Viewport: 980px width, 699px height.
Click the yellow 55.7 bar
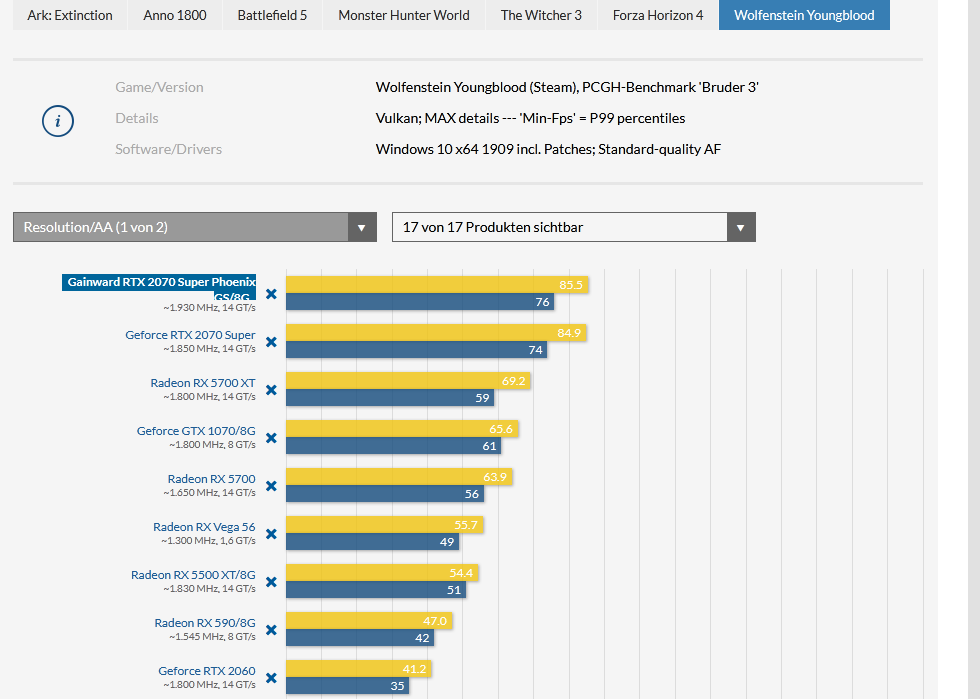(385, 525)
